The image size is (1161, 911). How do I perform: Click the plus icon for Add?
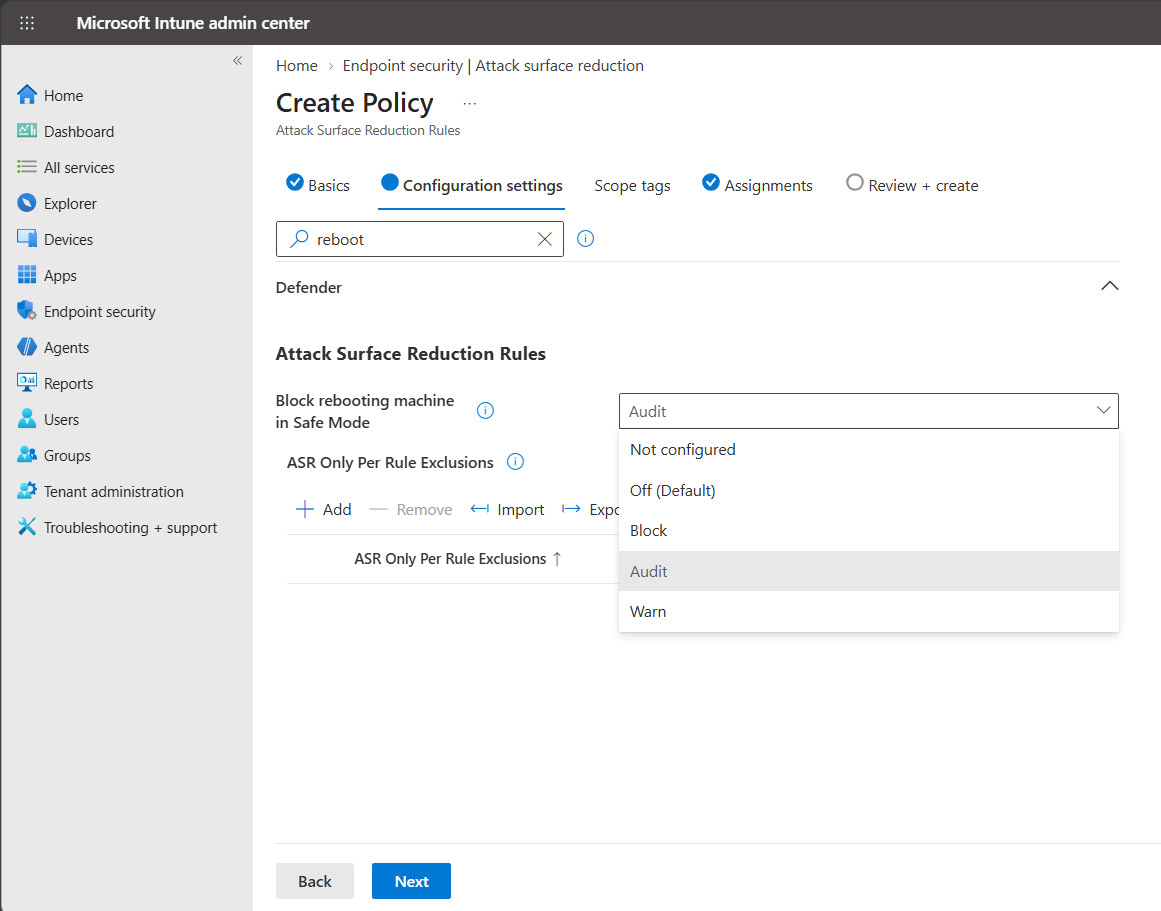click(304, 509)
